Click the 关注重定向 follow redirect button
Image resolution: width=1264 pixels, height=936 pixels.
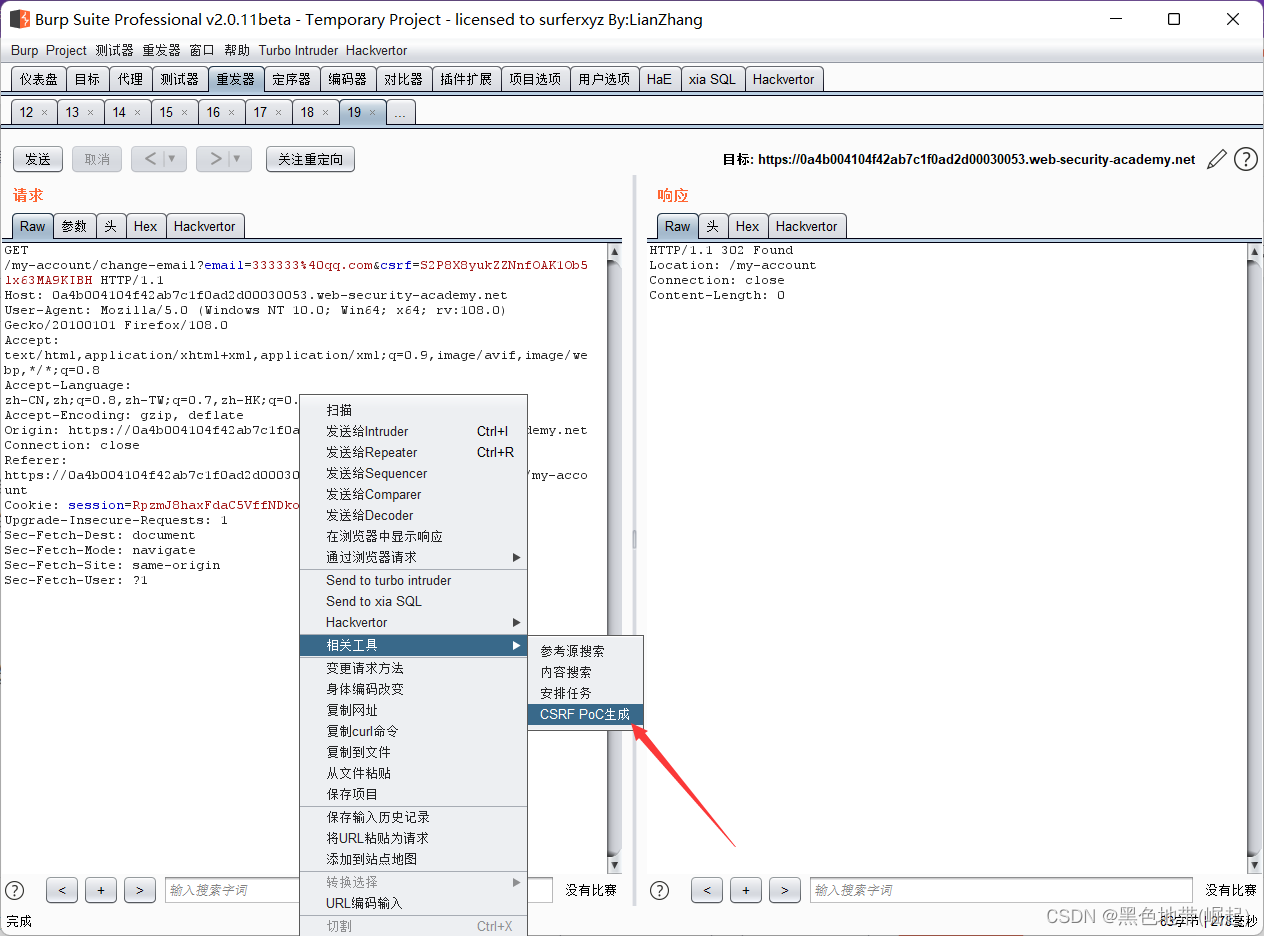310,159
